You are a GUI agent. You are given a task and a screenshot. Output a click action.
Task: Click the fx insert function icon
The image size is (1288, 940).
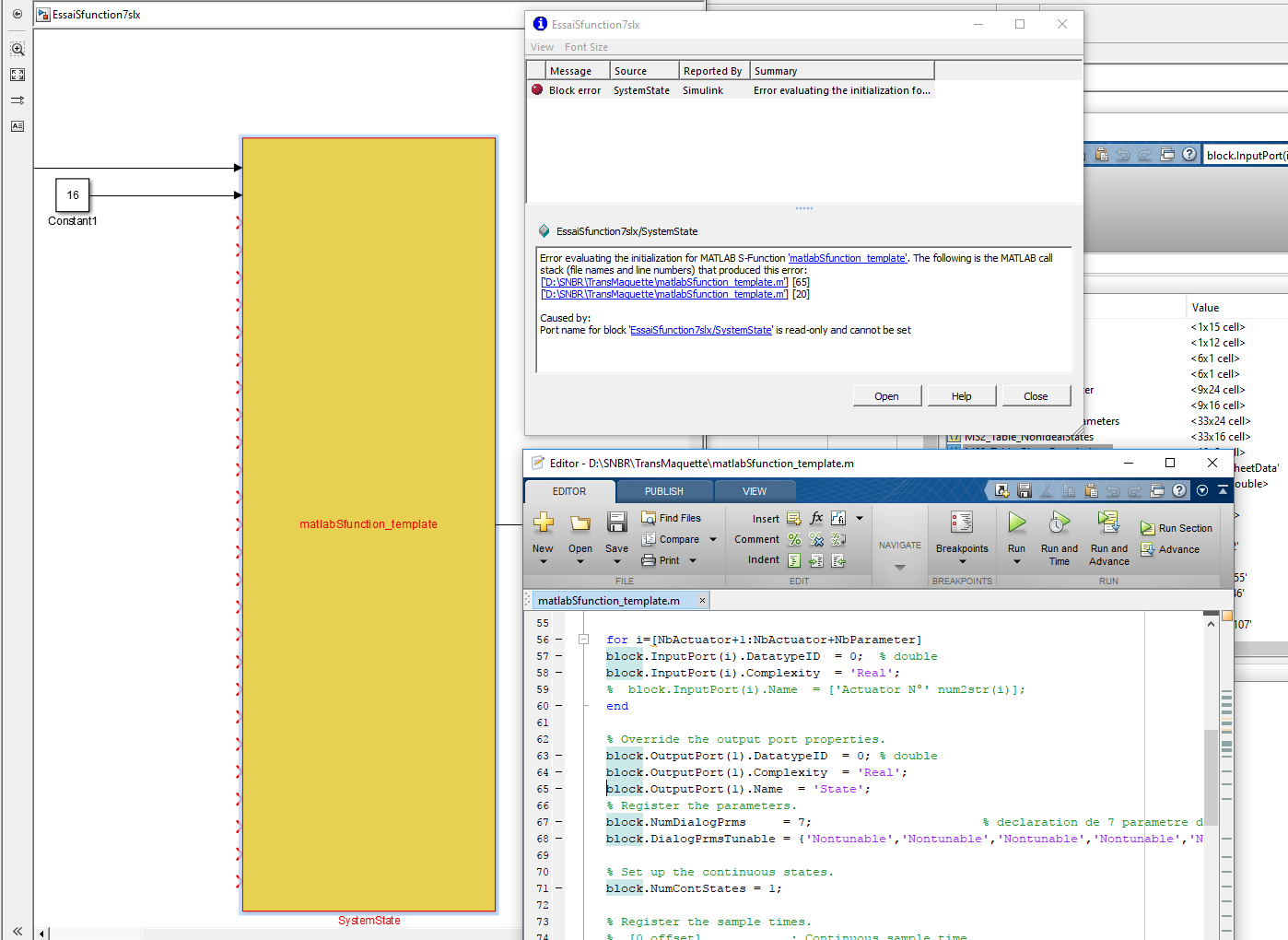click(x=816, y=518)
